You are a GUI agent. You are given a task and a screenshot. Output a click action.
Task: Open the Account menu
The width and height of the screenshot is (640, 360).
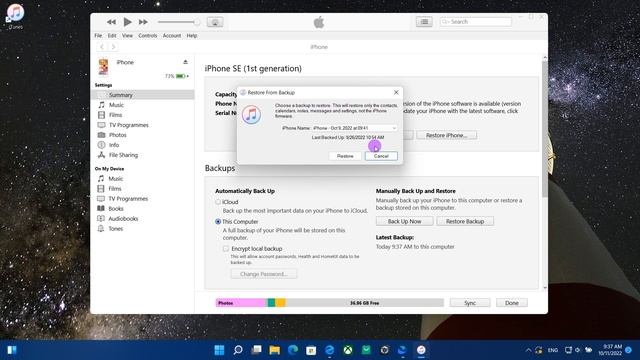[x=172, y=36]
